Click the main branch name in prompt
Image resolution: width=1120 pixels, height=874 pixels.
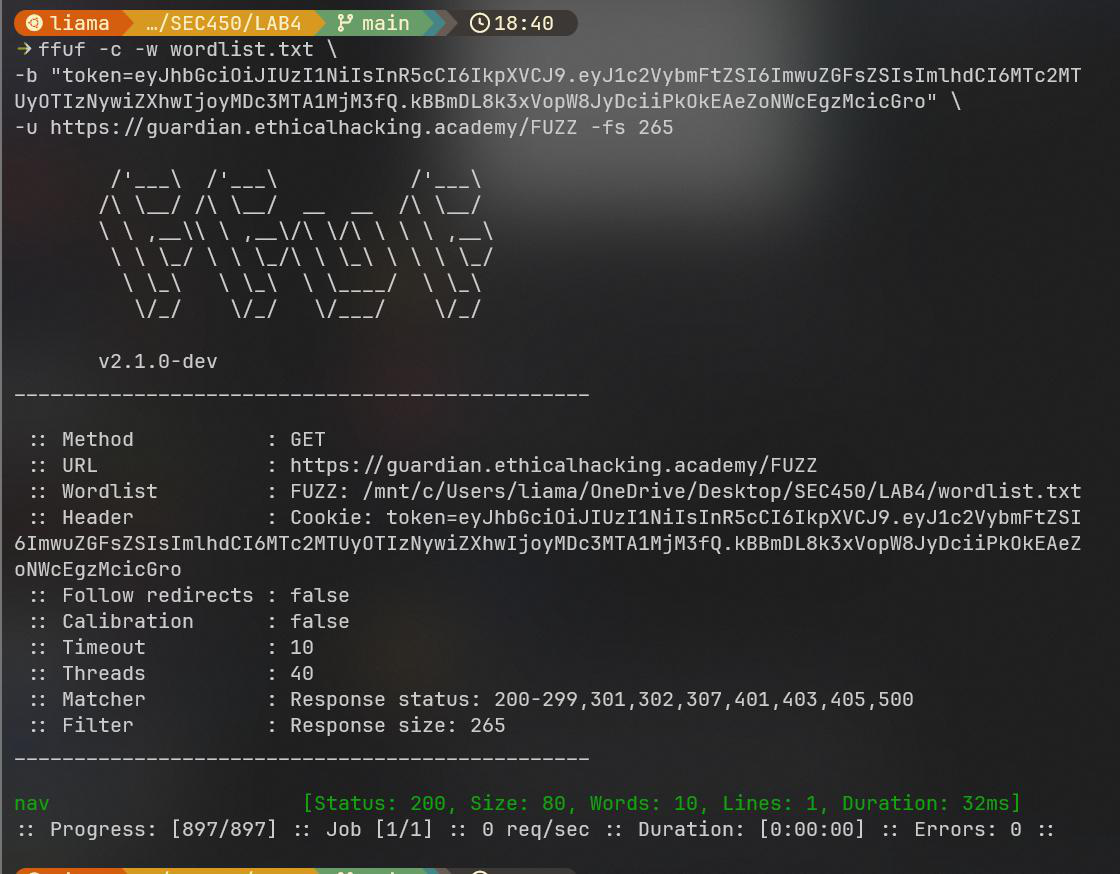click(385, 23)
